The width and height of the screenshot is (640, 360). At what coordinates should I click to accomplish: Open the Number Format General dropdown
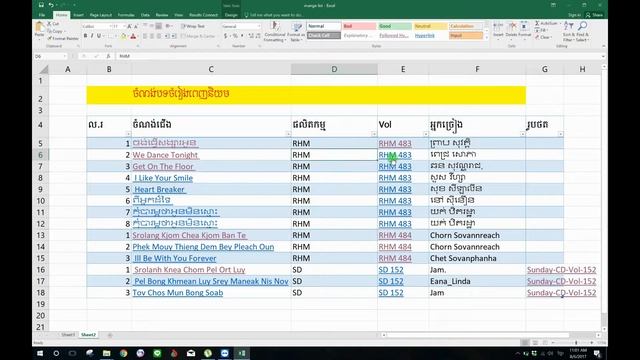tap(259, 26)
